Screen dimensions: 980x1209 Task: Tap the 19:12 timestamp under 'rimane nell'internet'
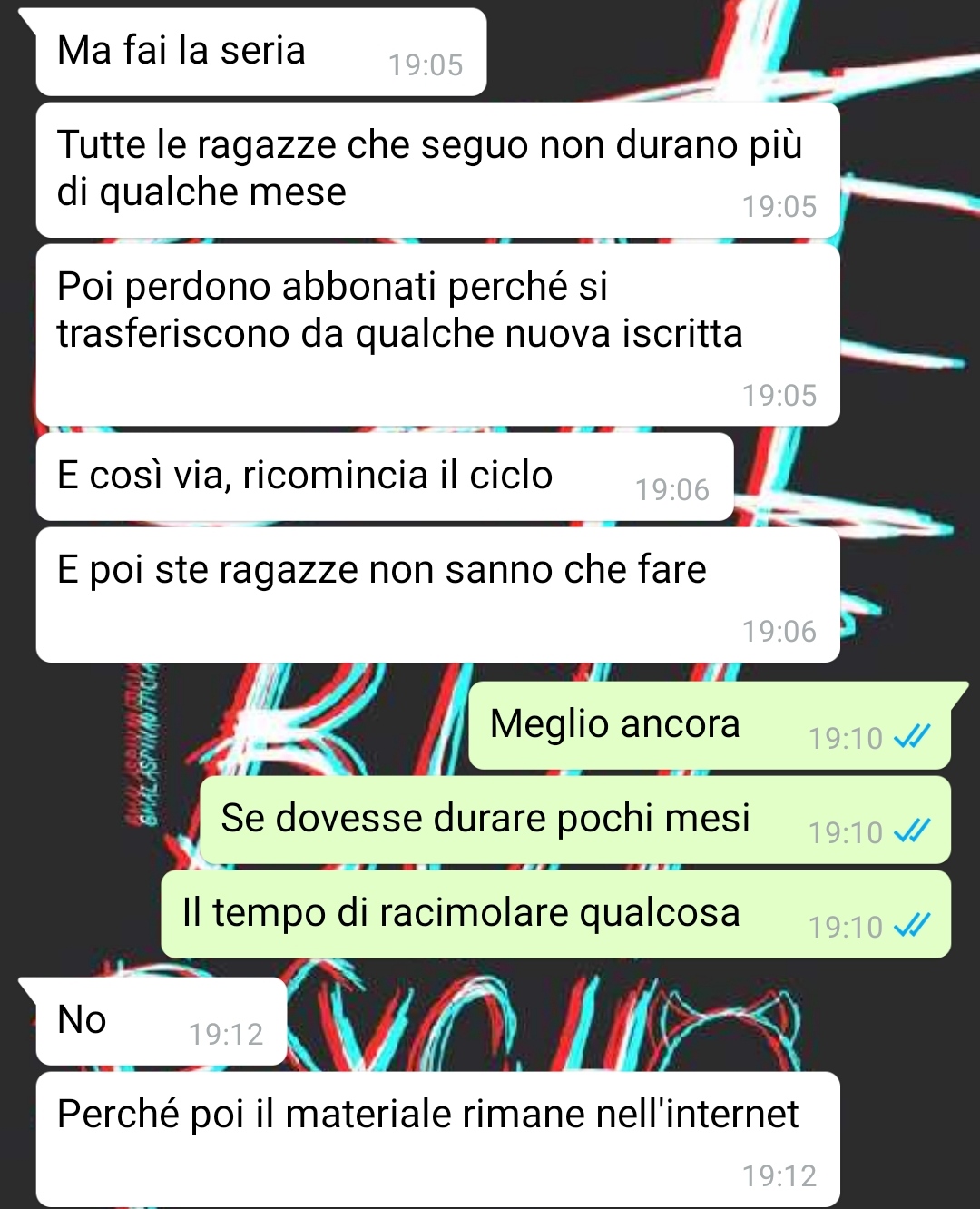(x=779, y=1176)
